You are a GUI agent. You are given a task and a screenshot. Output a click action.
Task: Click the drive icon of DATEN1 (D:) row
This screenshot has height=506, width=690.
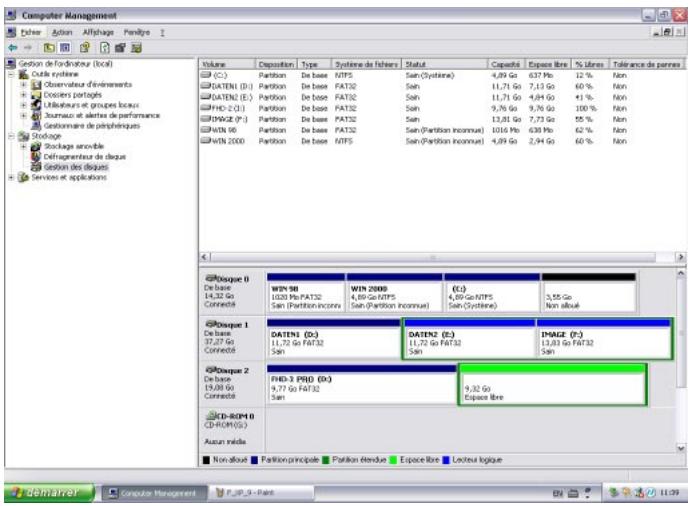tap(206, 86)
